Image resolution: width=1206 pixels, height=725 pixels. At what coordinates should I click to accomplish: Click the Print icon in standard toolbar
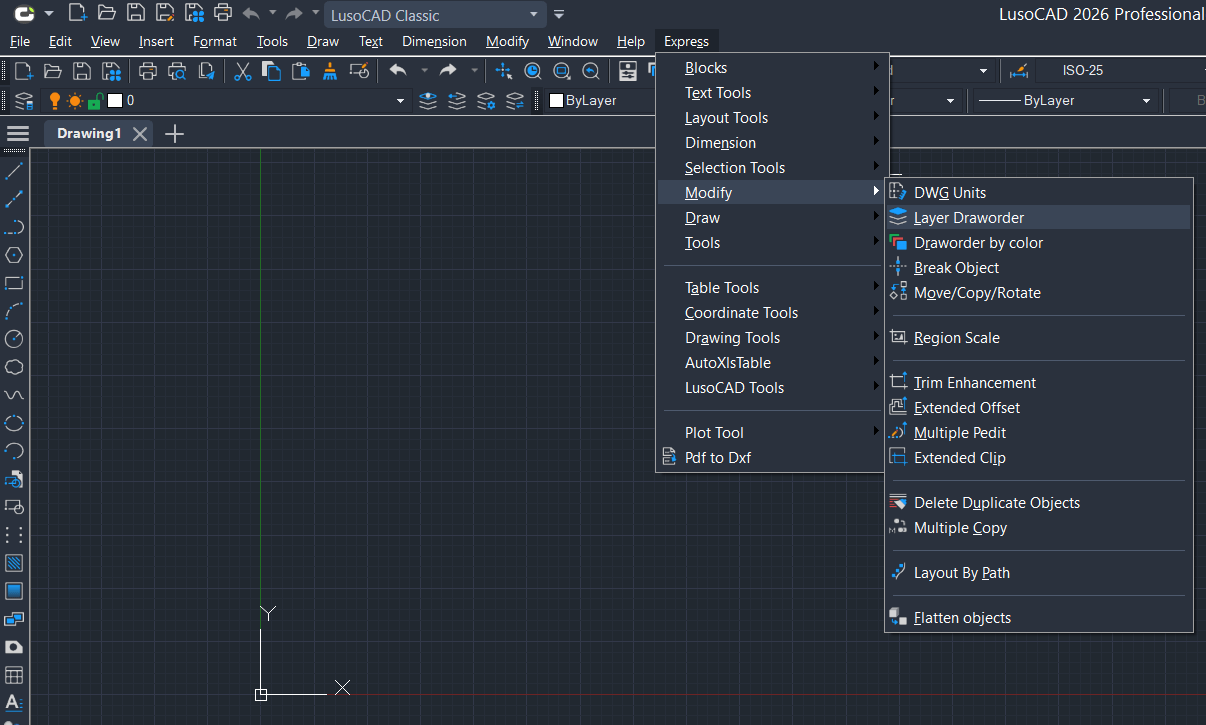click(148, 71)
